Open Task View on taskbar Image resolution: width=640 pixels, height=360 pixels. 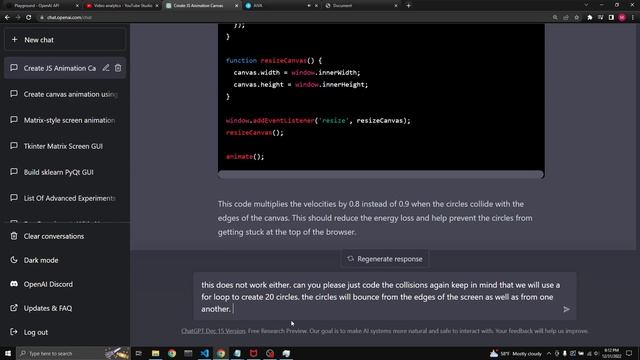tap(139, 353)
